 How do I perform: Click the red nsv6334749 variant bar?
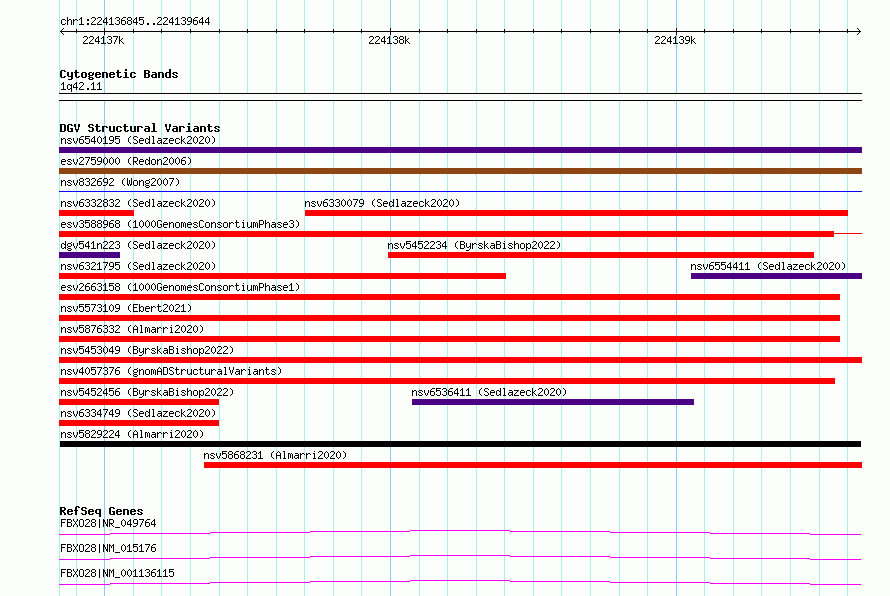(139, 423)
